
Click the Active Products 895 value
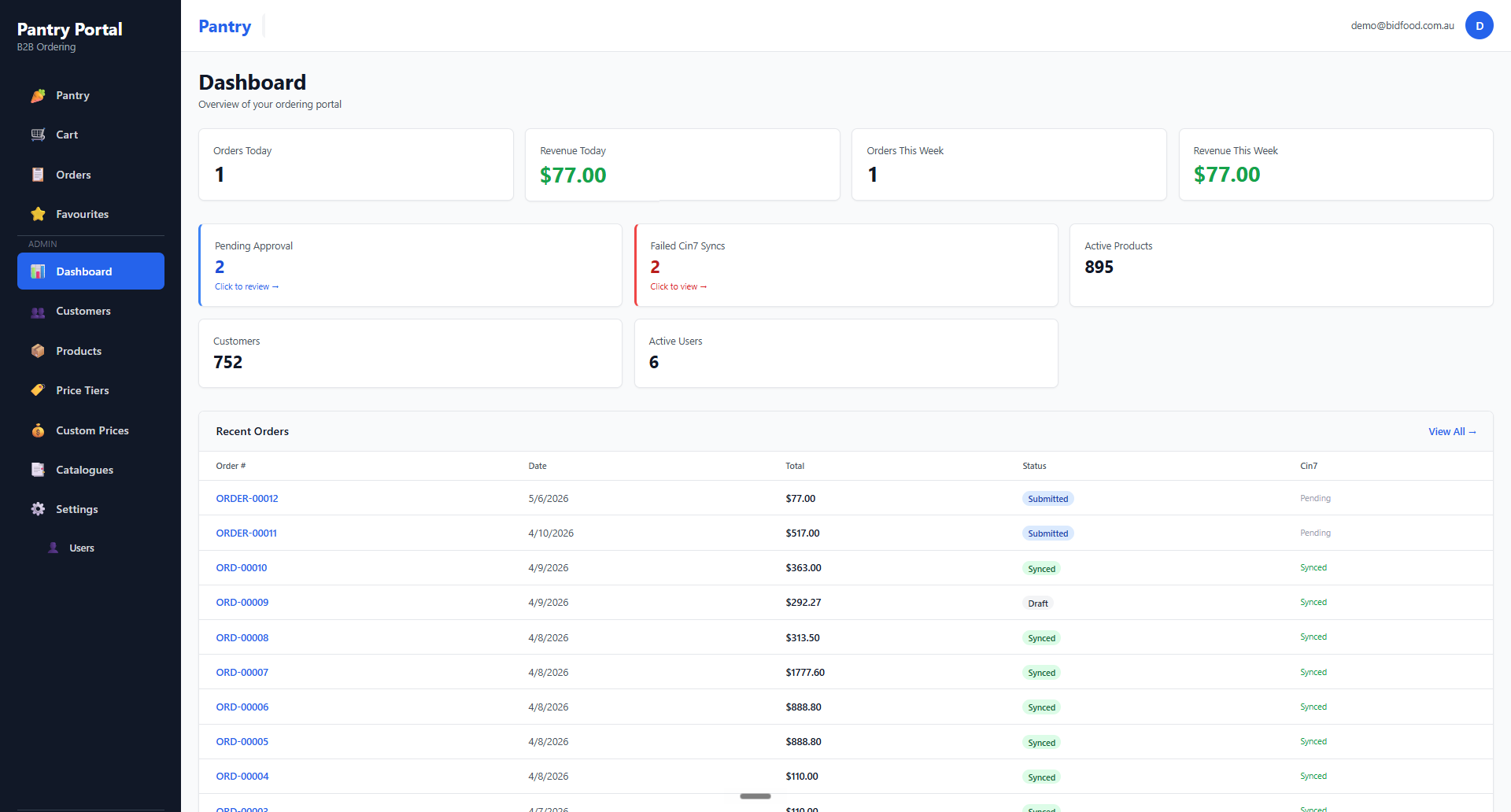tap(1099, 267)
